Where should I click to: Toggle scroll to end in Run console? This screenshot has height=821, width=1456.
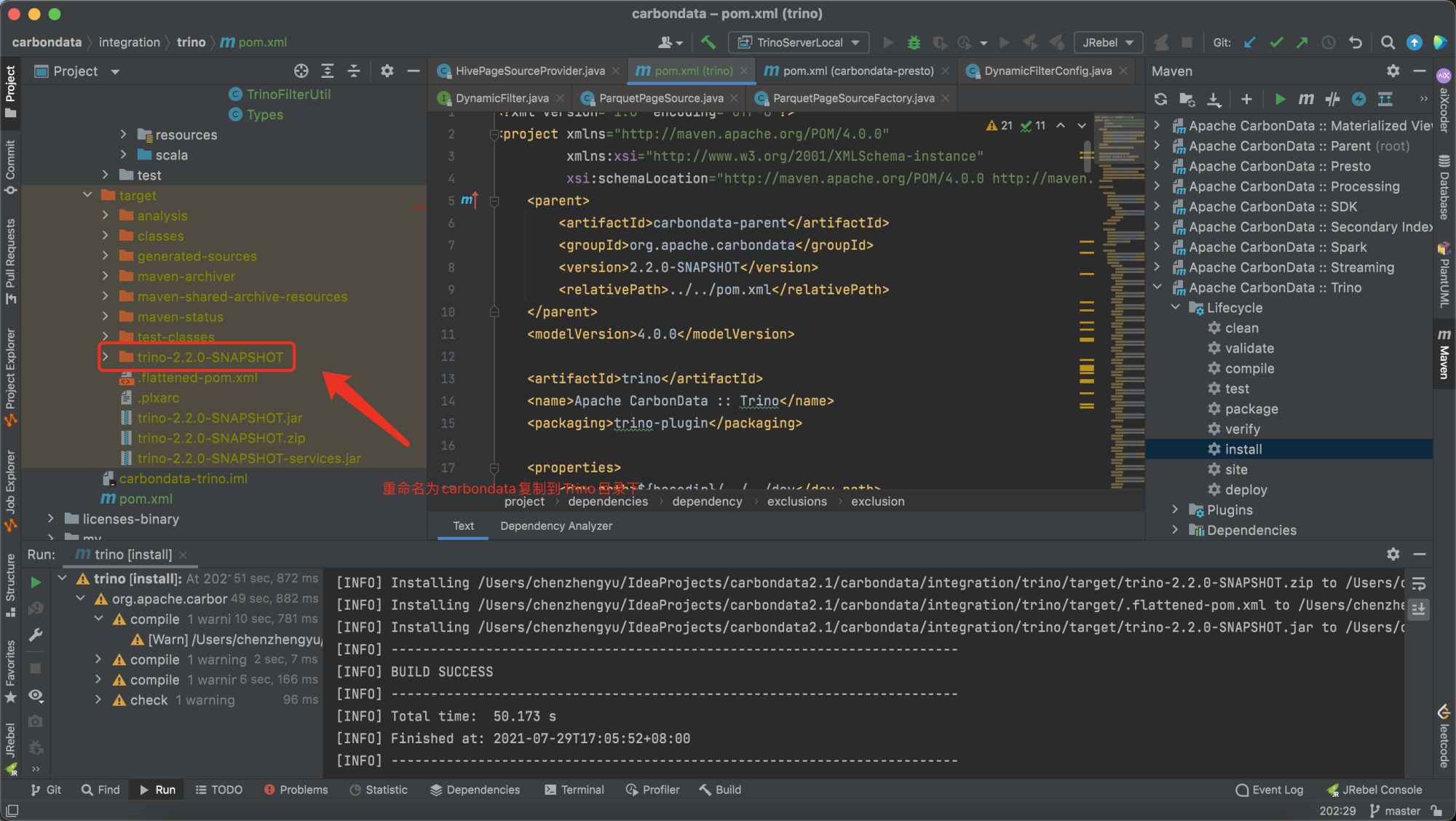(x=1418, y=609)
